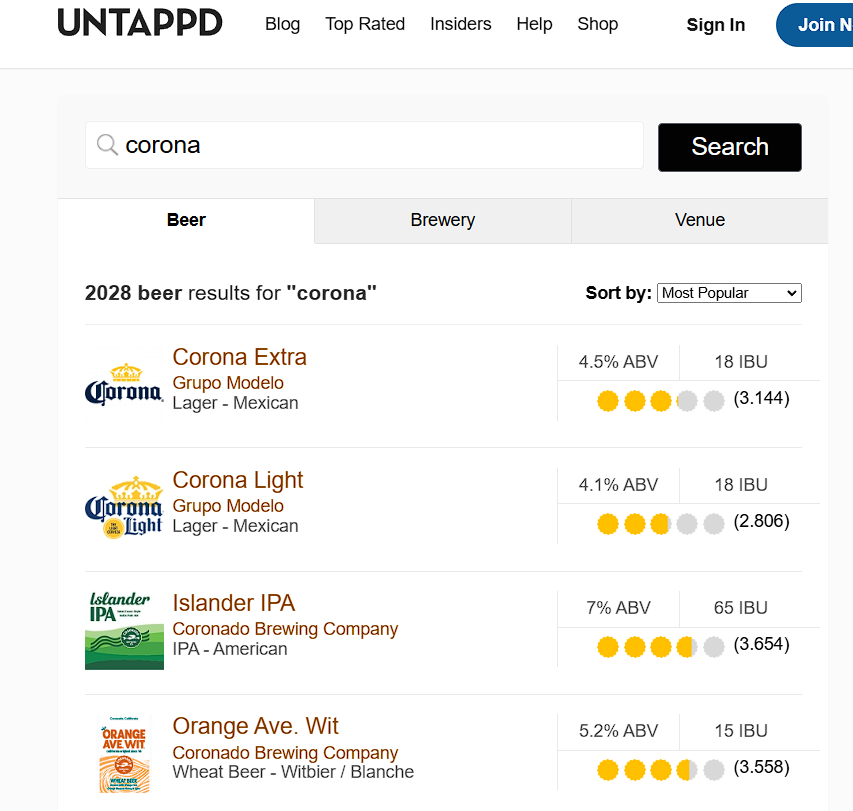Open the Top Rated menu item
Image resolution: width=853 pixels, height=811 pixels.
tap(365, 24)
